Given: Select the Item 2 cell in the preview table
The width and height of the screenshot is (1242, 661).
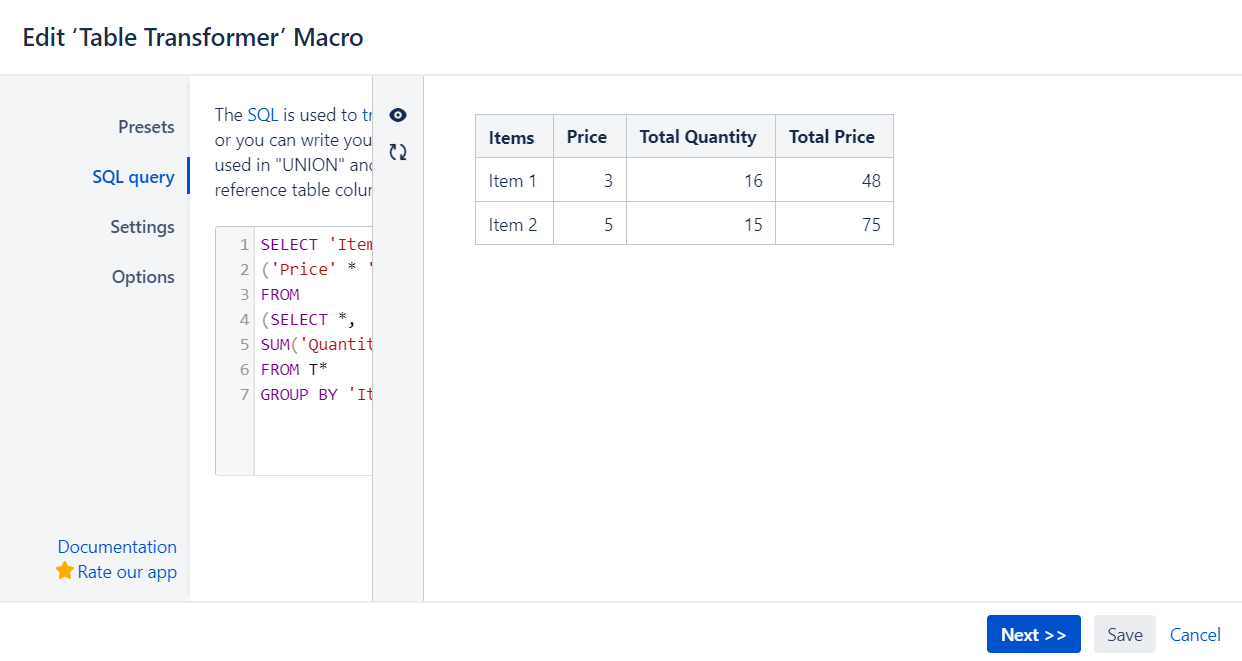Looking at the screenshot, I should (513, 224).
